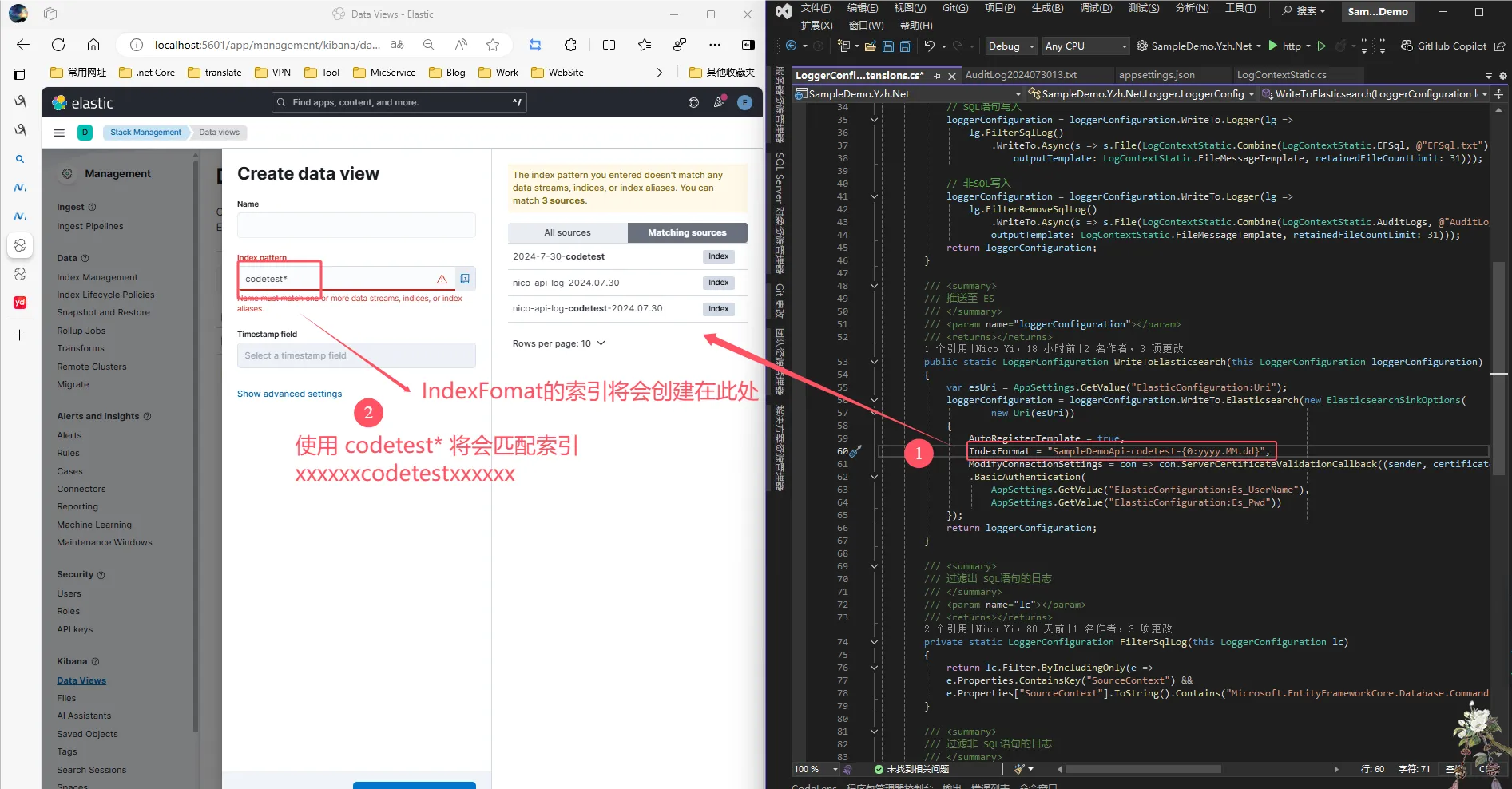Image resolution: width=1512 pixels, height=789 pixels.
Task: Open GitHub Copilot in Visual Studio
Action: [1444, 46]
